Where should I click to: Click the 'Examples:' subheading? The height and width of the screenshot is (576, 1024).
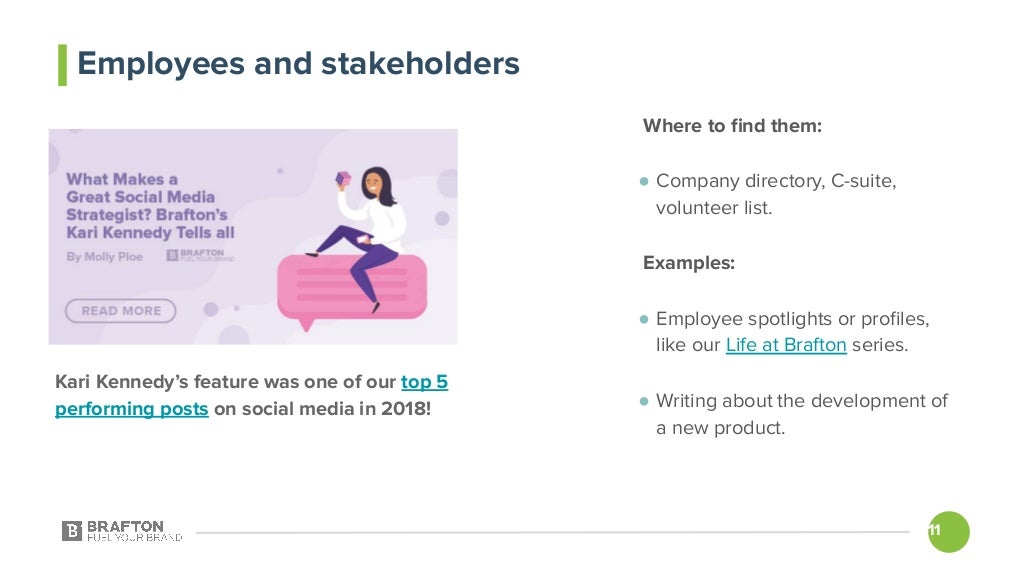coord(689,263)
